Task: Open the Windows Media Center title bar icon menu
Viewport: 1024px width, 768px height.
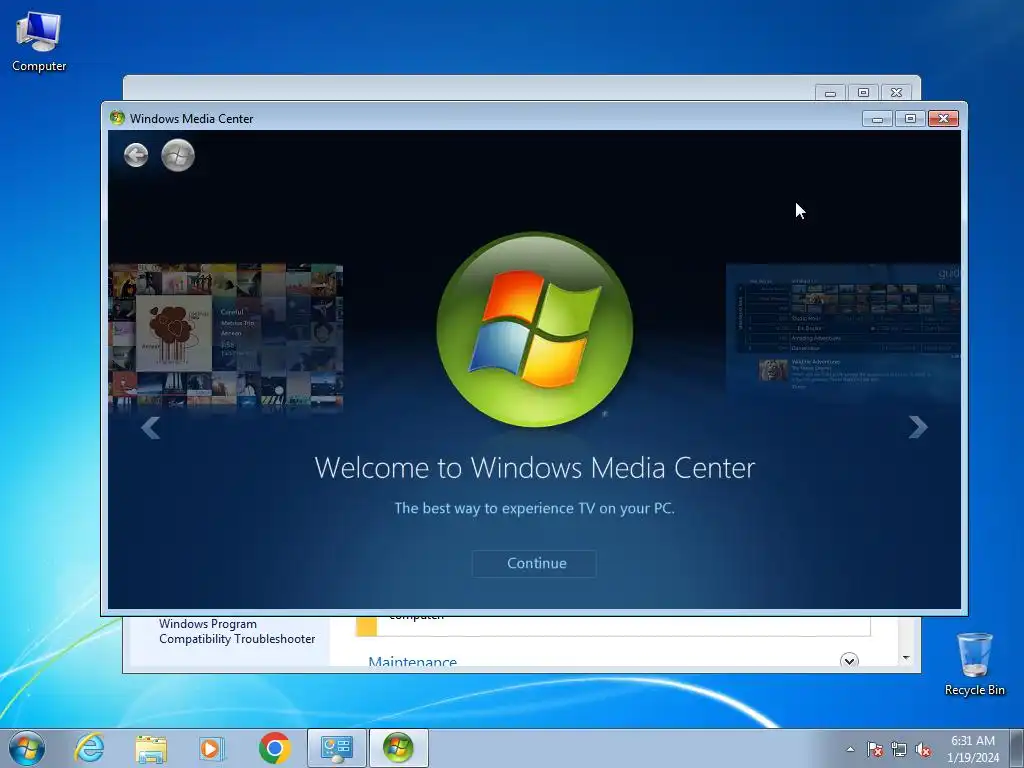Action: point(118,118)
